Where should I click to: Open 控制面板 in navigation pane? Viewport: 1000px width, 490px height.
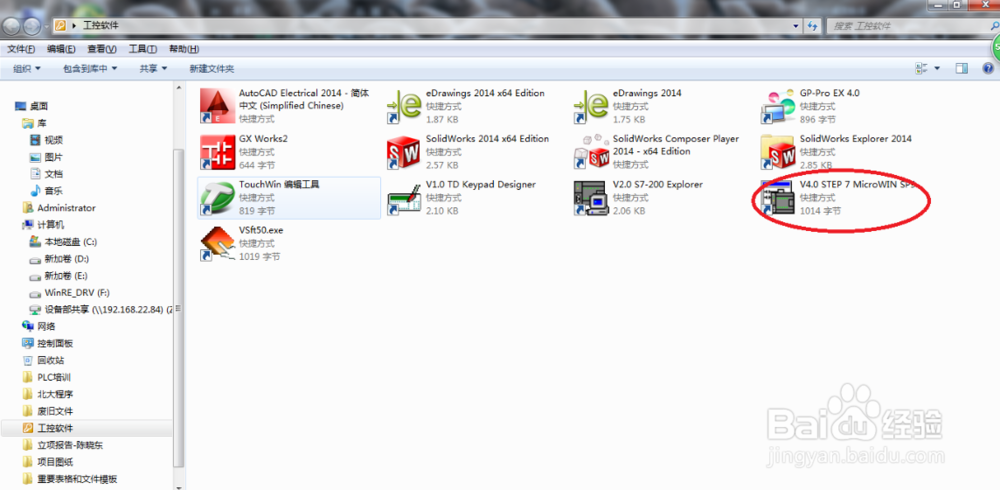[x=47, y=343]
